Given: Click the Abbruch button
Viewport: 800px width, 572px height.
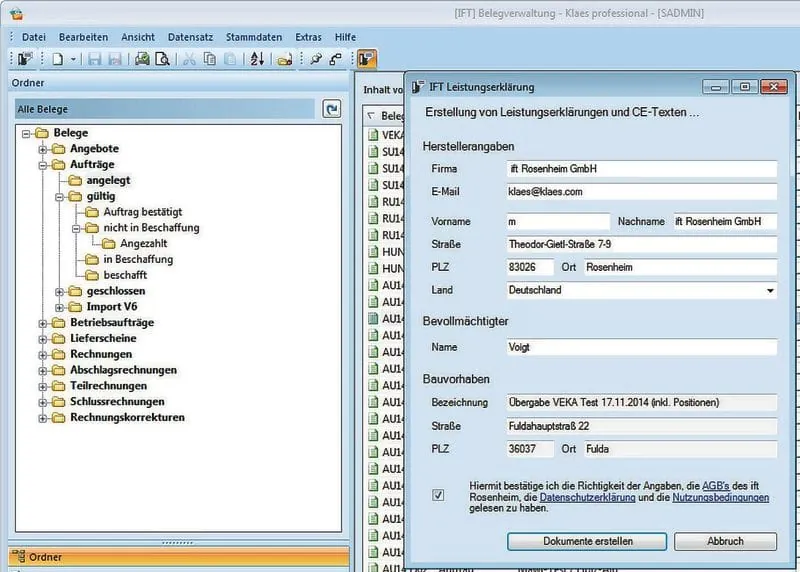Looking at the screenshot, I should pyautogui.click(x=725, y=541).
